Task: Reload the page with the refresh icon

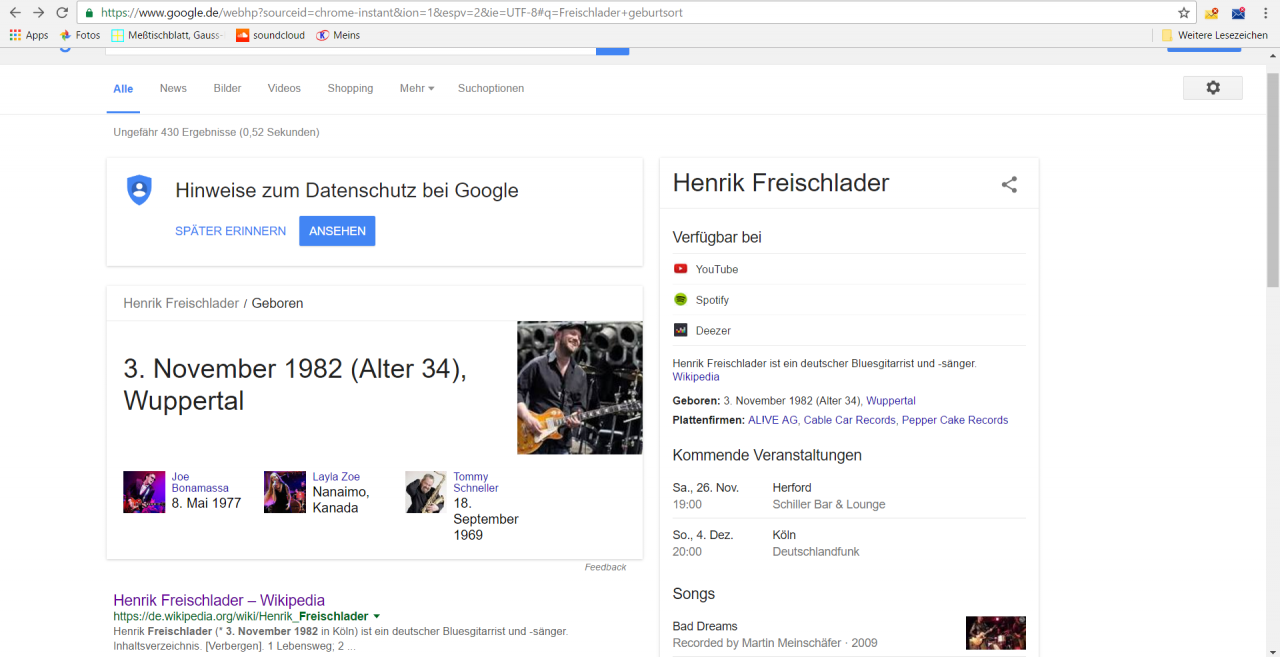Action: pyautogui.click(x=62, y=13)
